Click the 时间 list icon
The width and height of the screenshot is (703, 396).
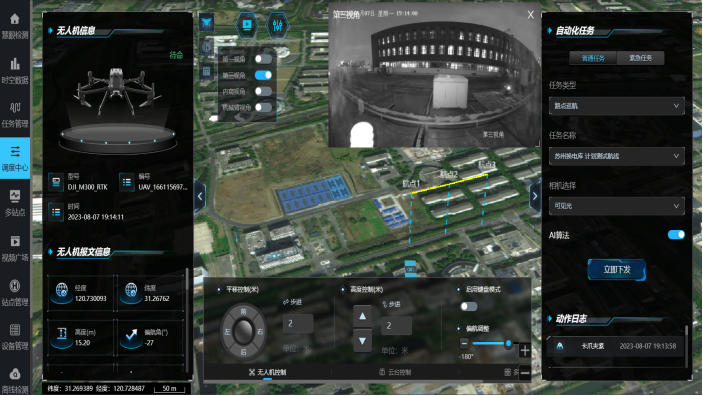56,212
